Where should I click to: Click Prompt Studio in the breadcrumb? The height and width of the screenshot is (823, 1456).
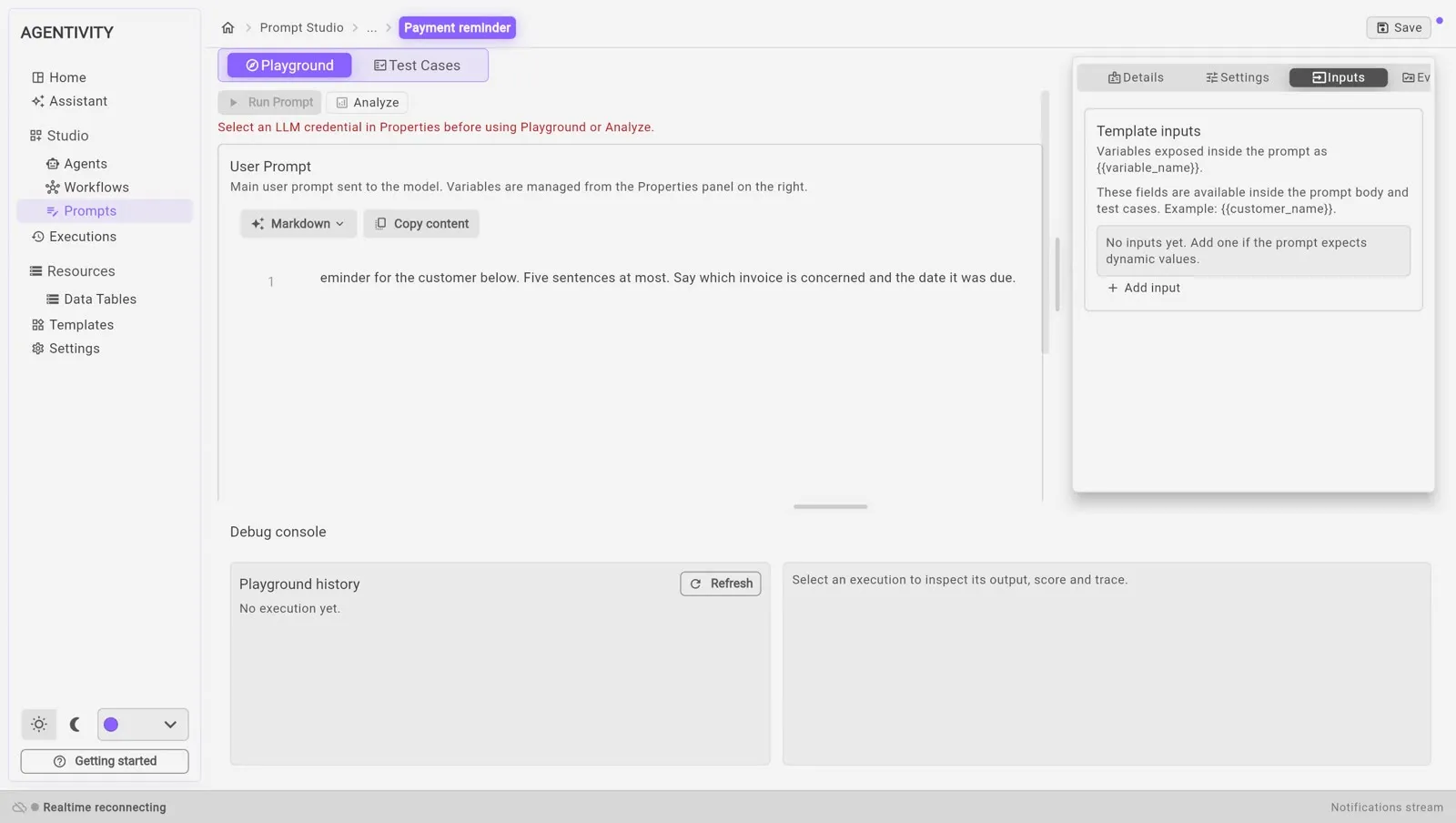(x=302, y=27)
